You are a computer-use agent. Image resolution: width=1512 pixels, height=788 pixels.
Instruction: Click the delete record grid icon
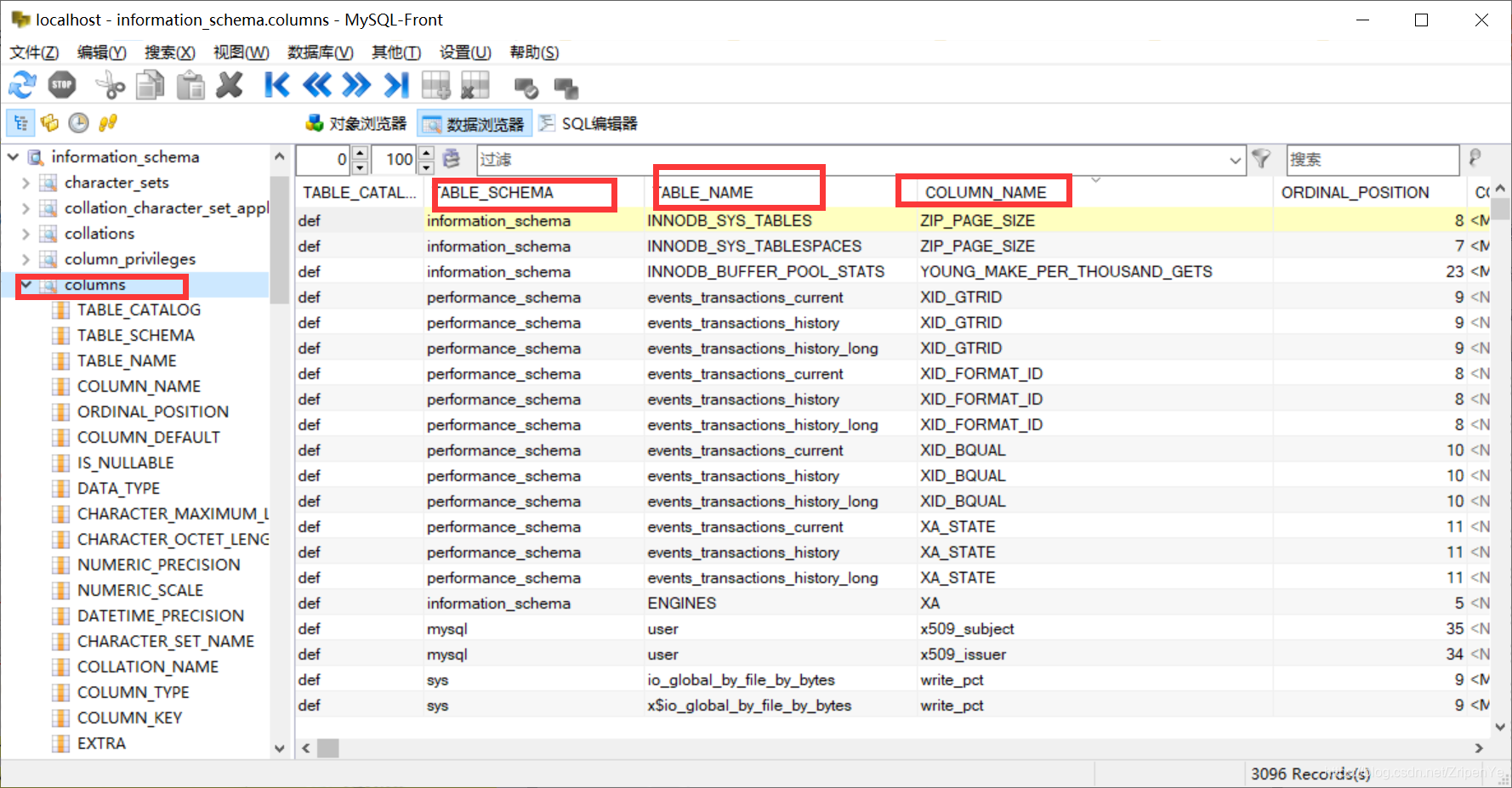(475, 85)
